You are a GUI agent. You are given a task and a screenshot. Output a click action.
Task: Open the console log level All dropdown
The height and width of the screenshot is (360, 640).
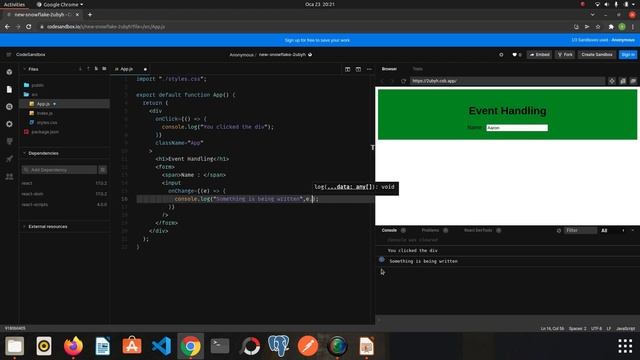604,231
